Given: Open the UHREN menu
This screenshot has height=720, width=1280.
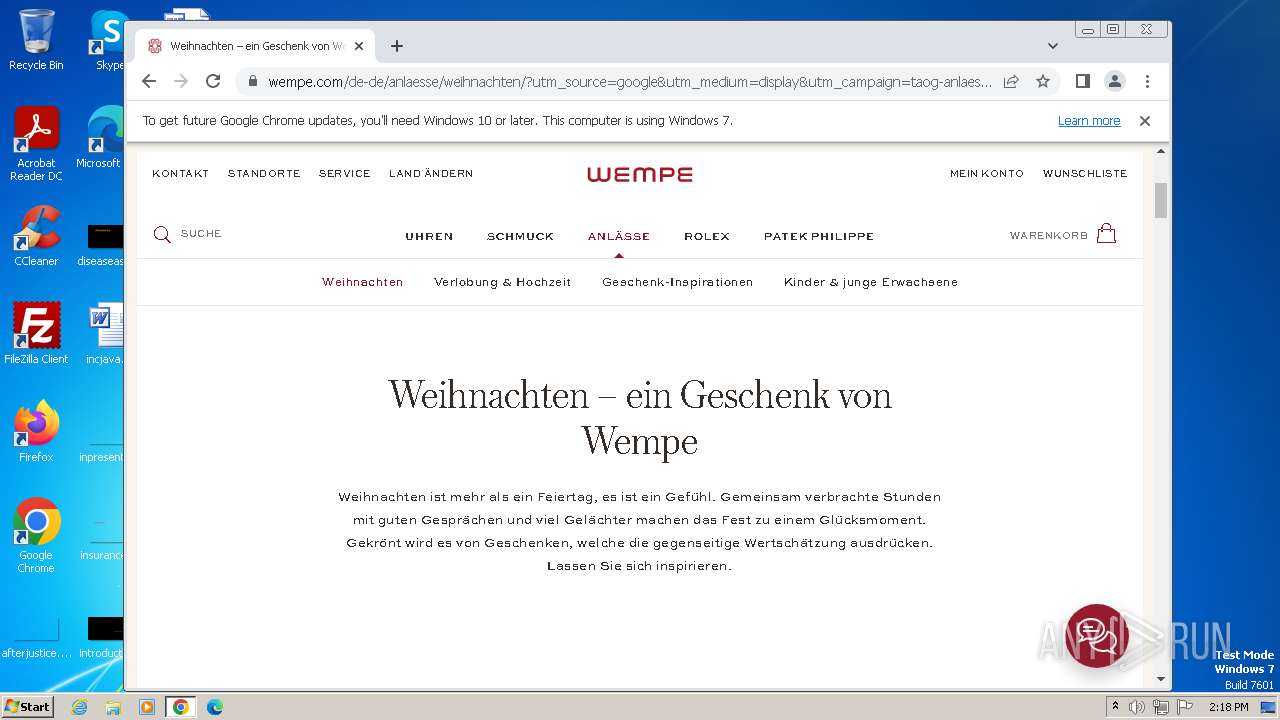Looking at the screenshot, I should (429, 237).
